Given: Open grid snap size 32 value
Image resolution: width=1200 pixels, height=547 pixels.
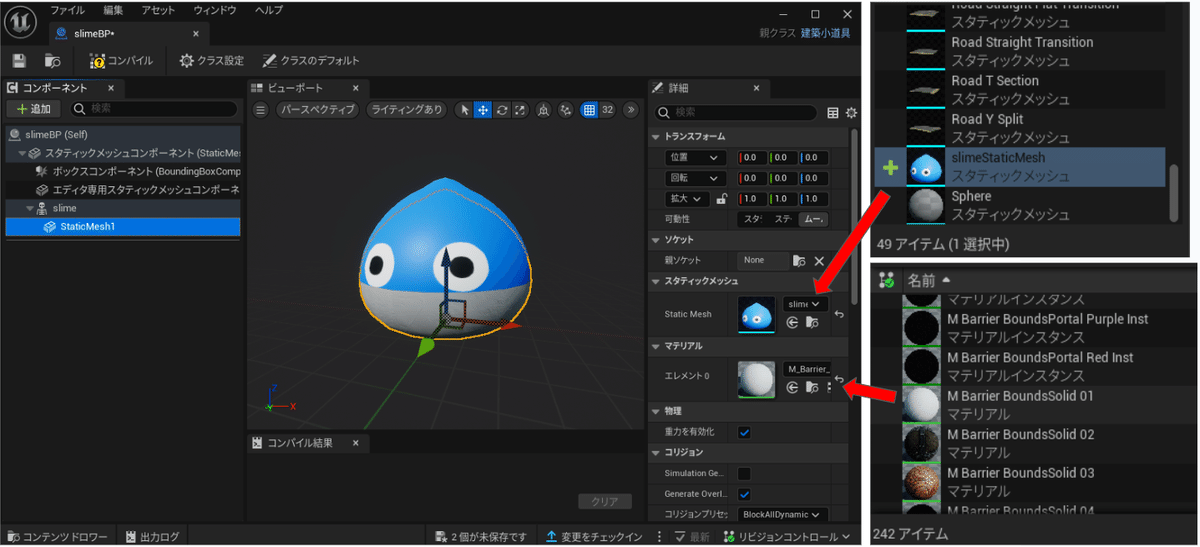Looking at the screenshot, I should [607, 109].
